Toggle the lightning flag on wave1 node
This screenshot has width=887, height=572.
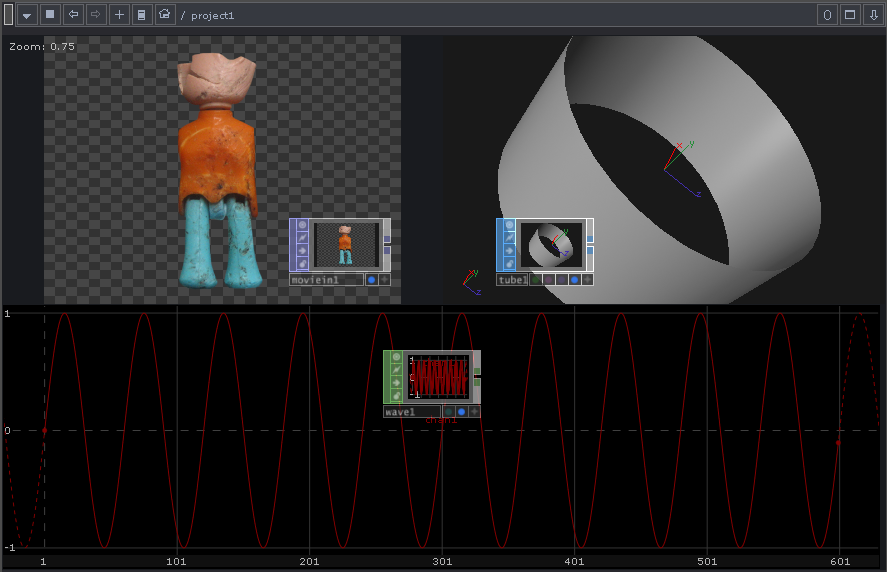click(397, 370)
